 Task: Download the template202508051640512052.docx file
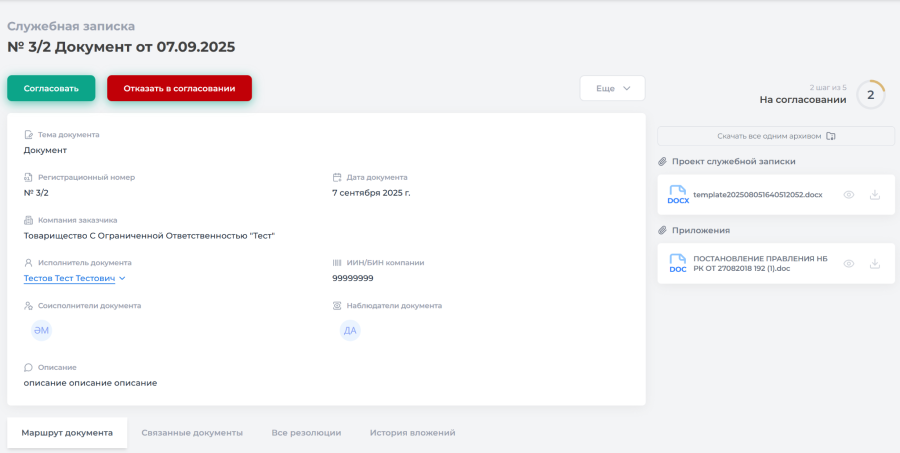[x=874, y=195]
